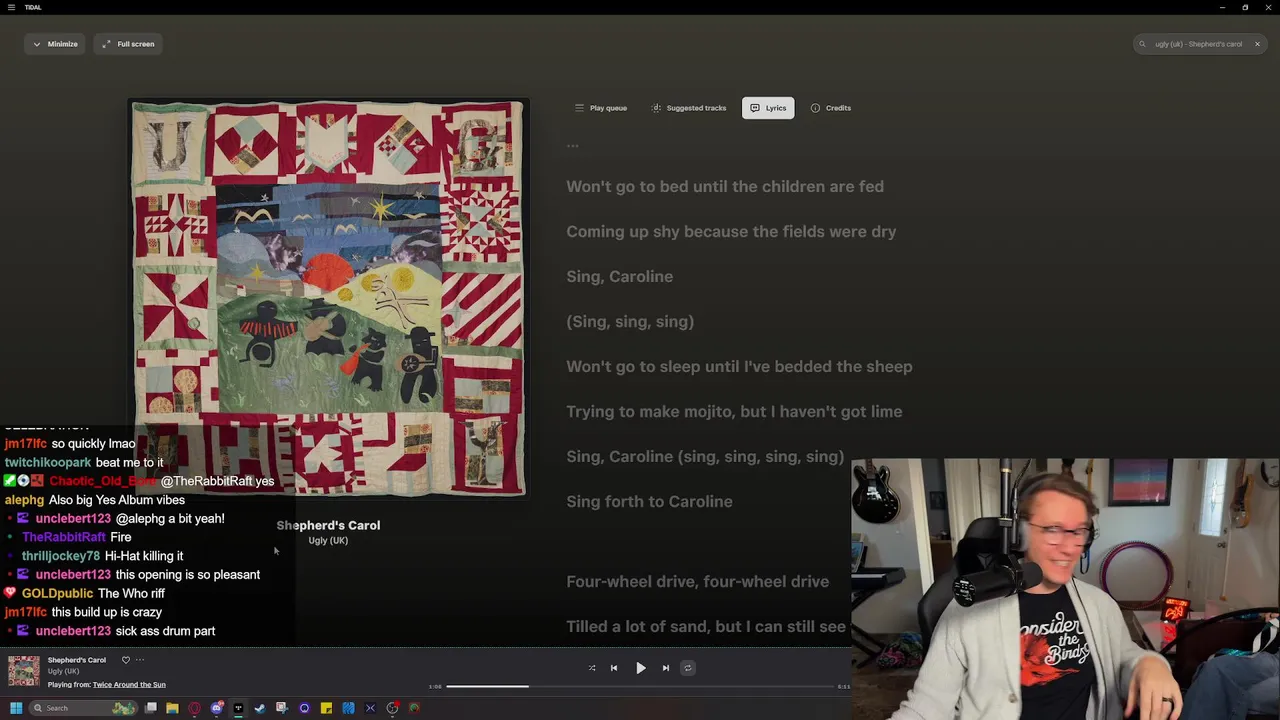Open the Twice Around the Sun album link
The width and height of the screenshot is (1280, 720).
[129, 685]
